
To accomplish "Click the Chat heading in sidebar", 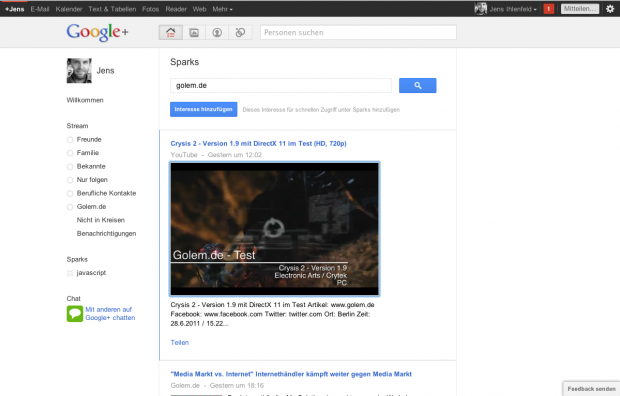I will 74,299.
